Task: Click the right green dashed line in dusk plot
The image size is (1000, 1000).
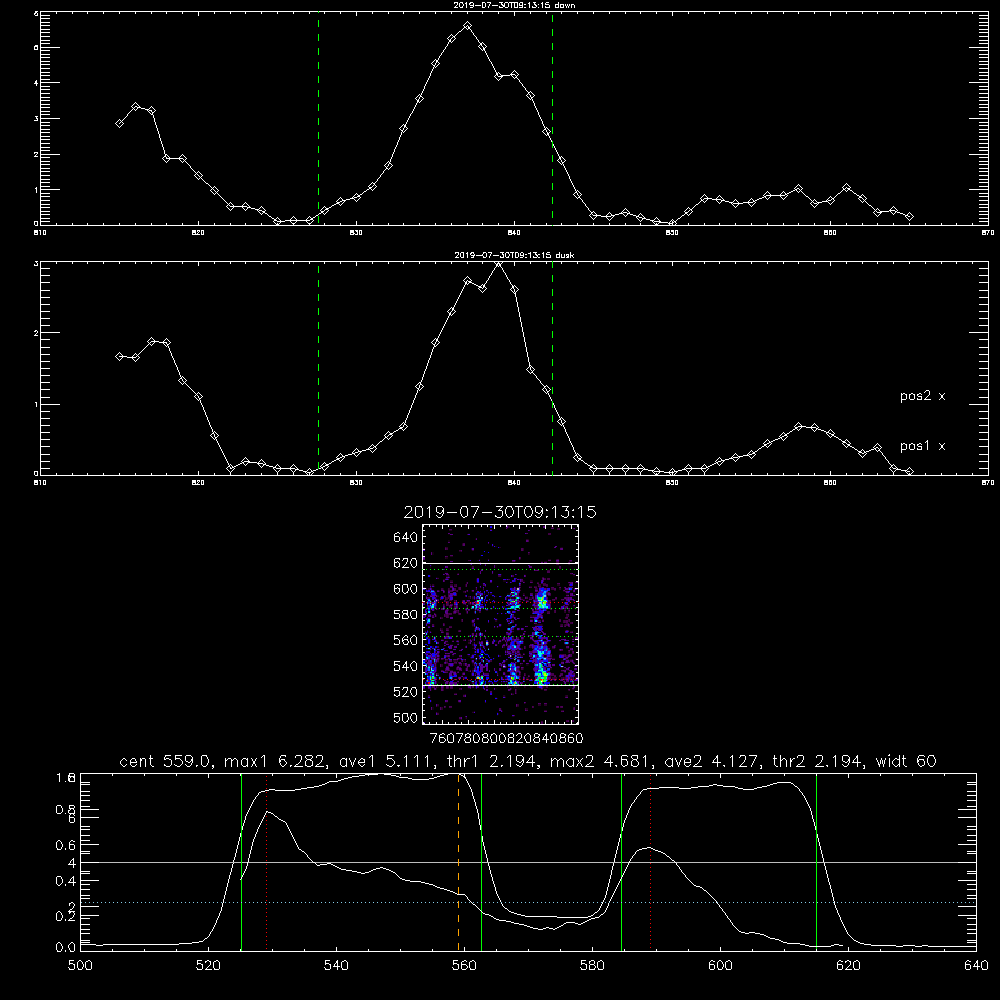Action: pyautogui.click(x=552, y=368)
